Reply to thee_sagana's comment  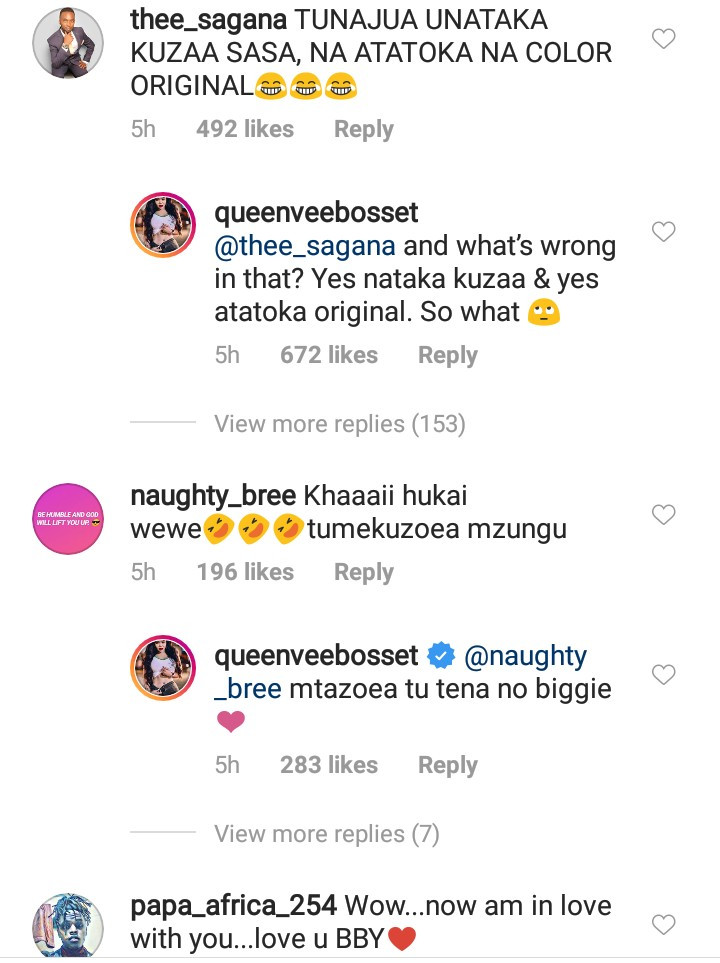pyautogui.click(x=363, y=130)
